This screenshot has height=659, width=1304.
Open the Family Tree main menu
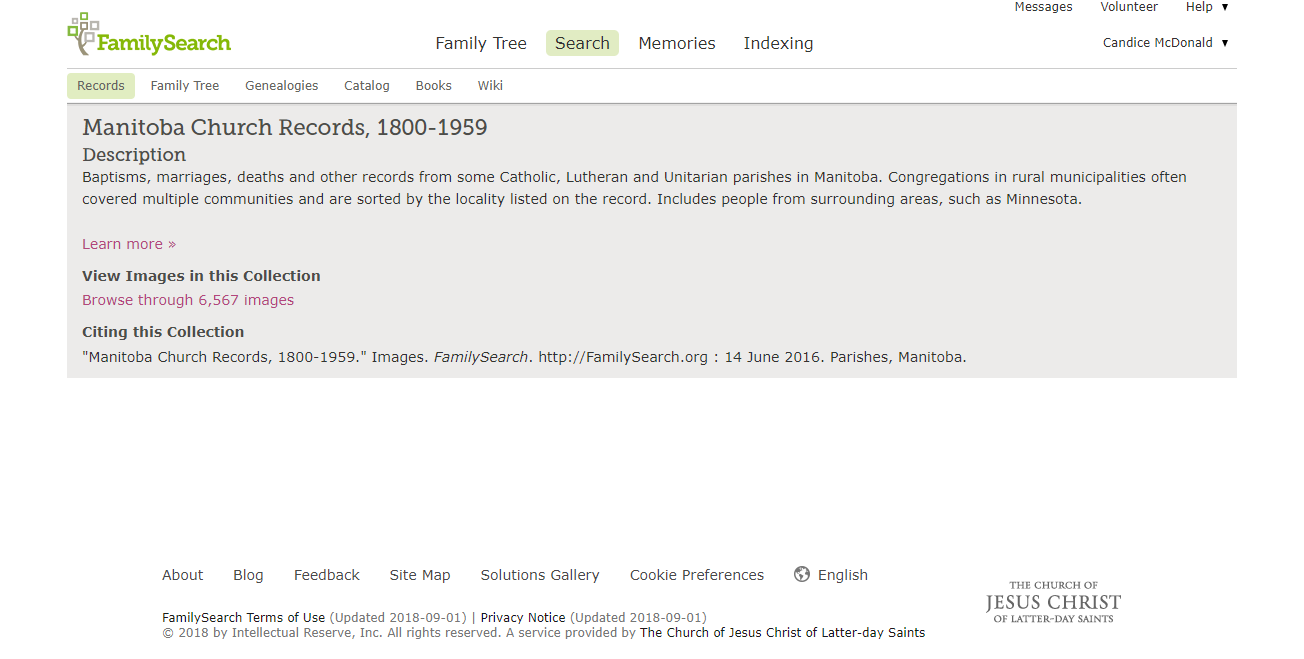coord(481,43)
